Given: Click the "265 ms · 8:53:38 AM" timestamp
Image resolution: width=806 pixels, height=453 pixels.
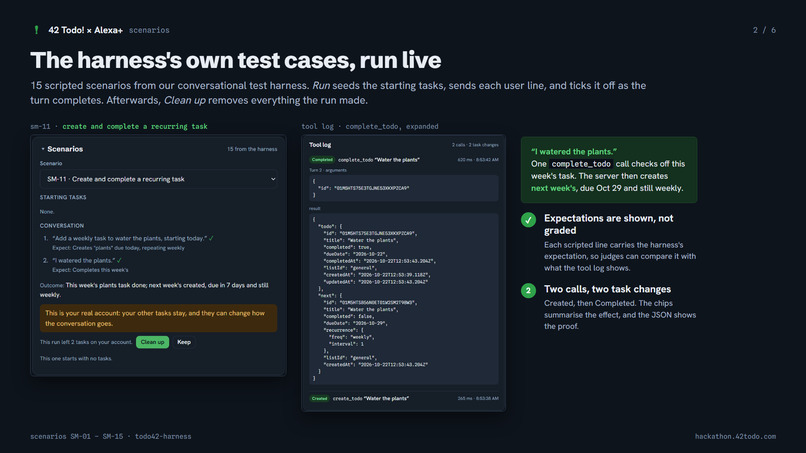Looking at the screenshot, I should pos(478,398).
